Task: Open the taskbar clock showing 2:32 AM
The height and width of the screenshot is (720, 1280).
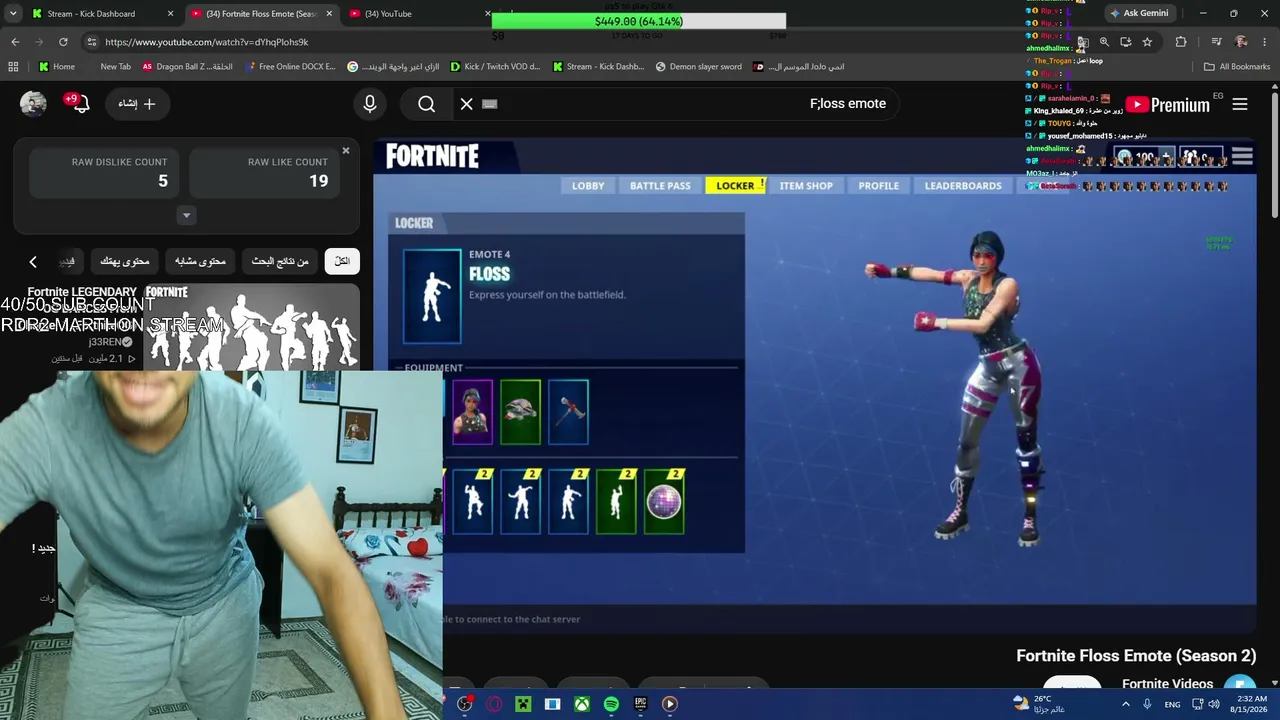Action: click(x=1252, y=704)
